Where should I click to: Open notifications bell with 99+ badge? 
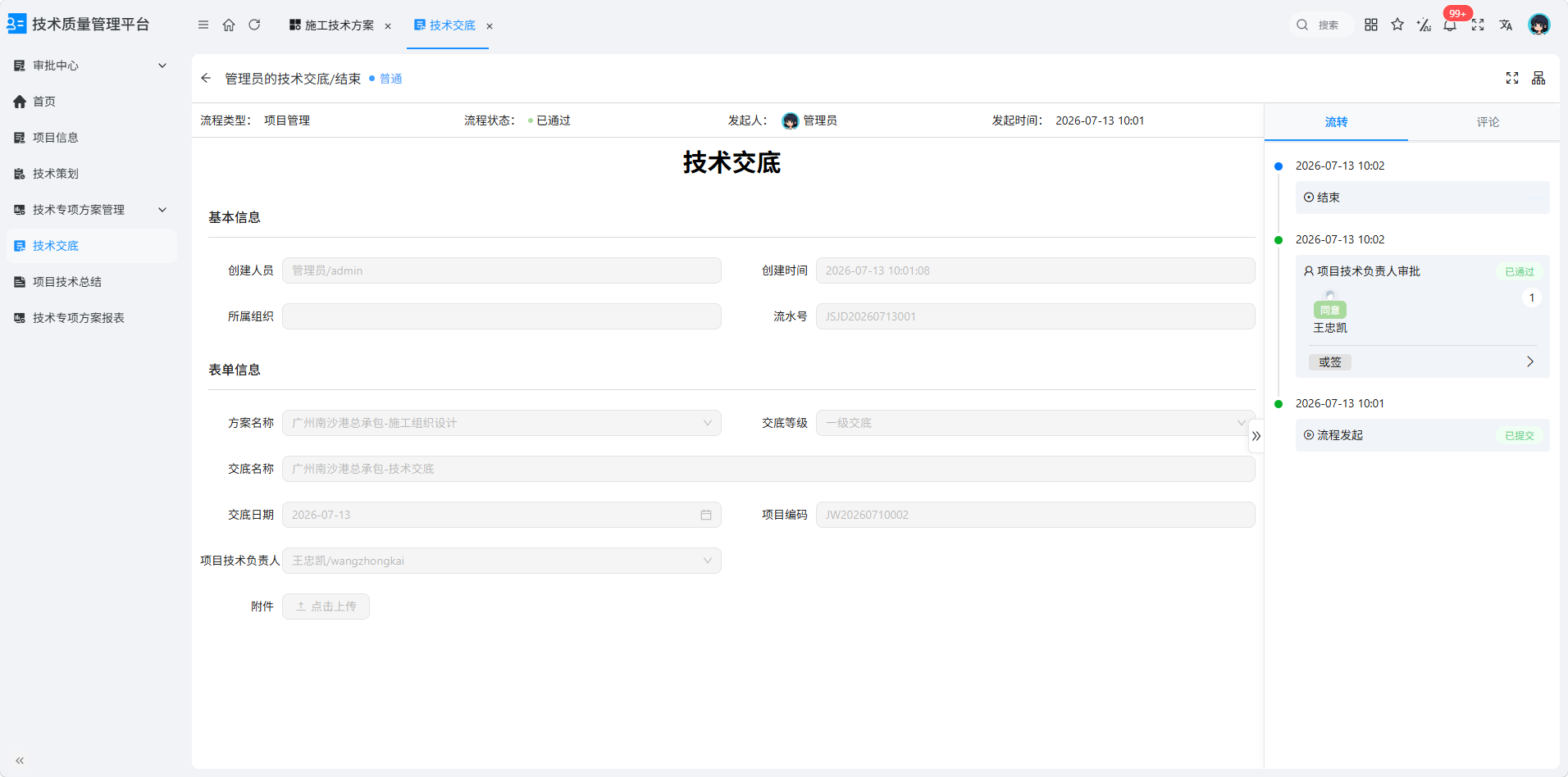click(1451, 24)
